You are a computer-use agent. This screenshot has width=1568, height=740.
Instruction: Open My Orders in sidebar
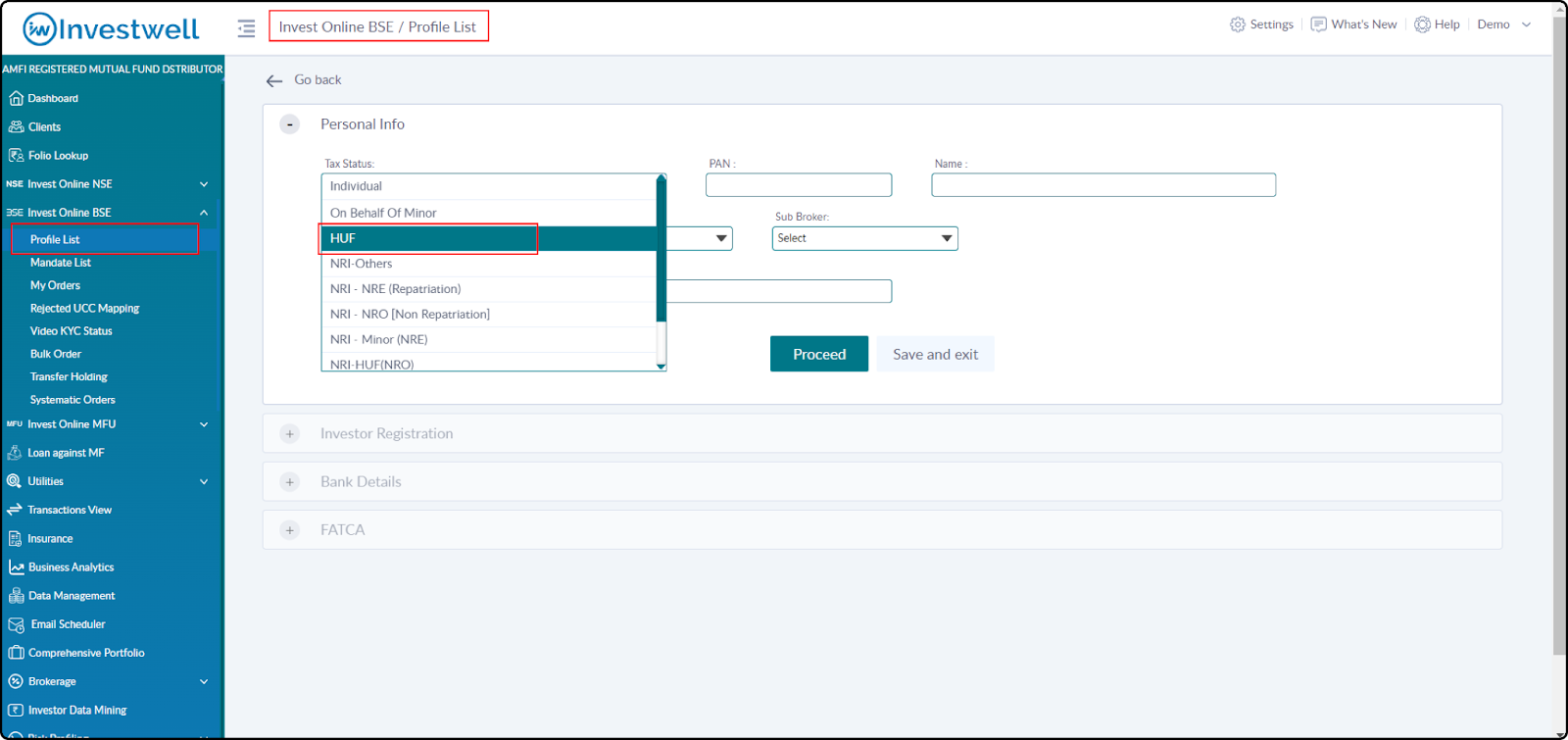tap(55, 285)
